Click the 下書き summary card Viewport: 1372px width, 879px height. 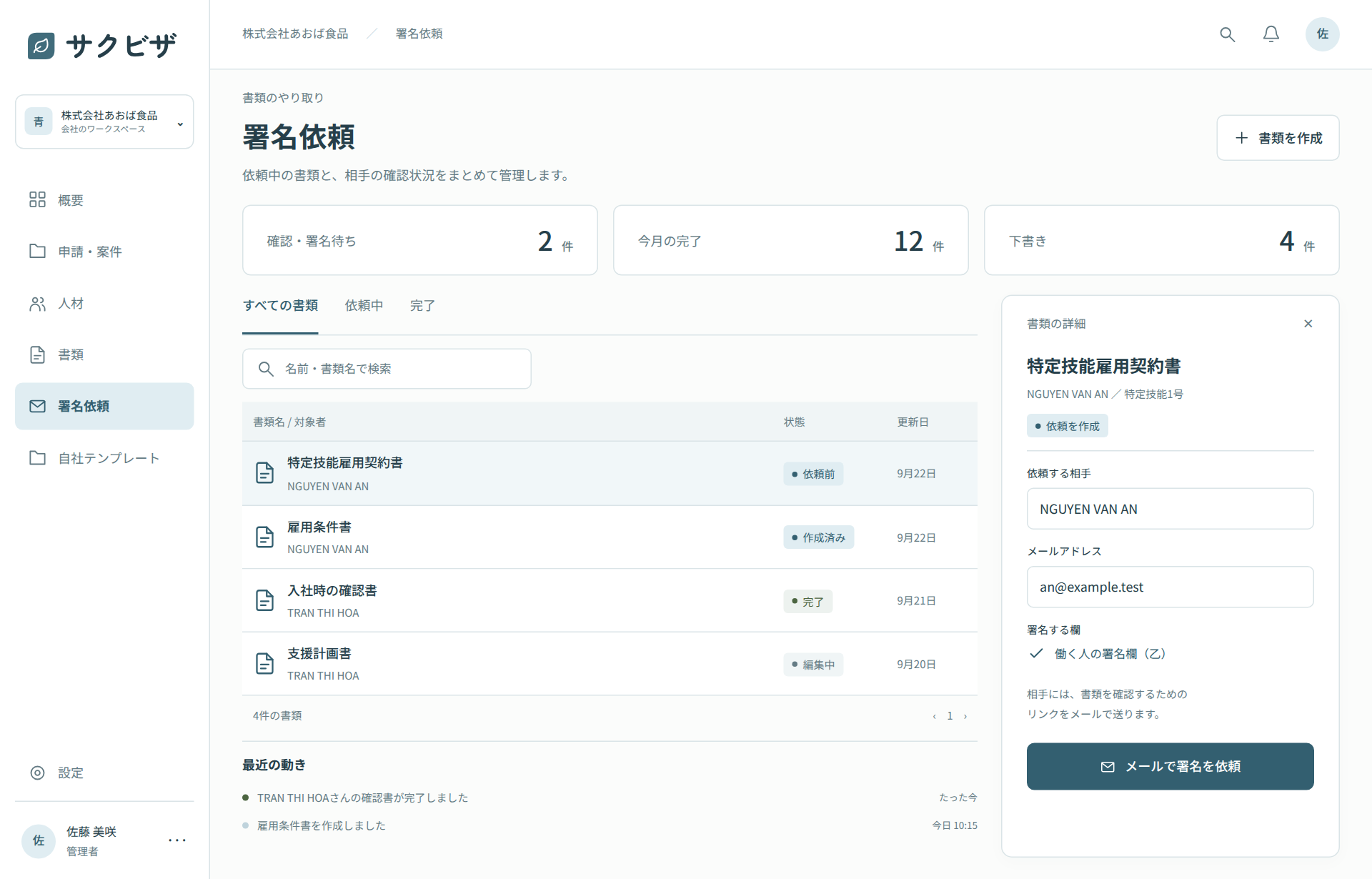coord(1161,240)
